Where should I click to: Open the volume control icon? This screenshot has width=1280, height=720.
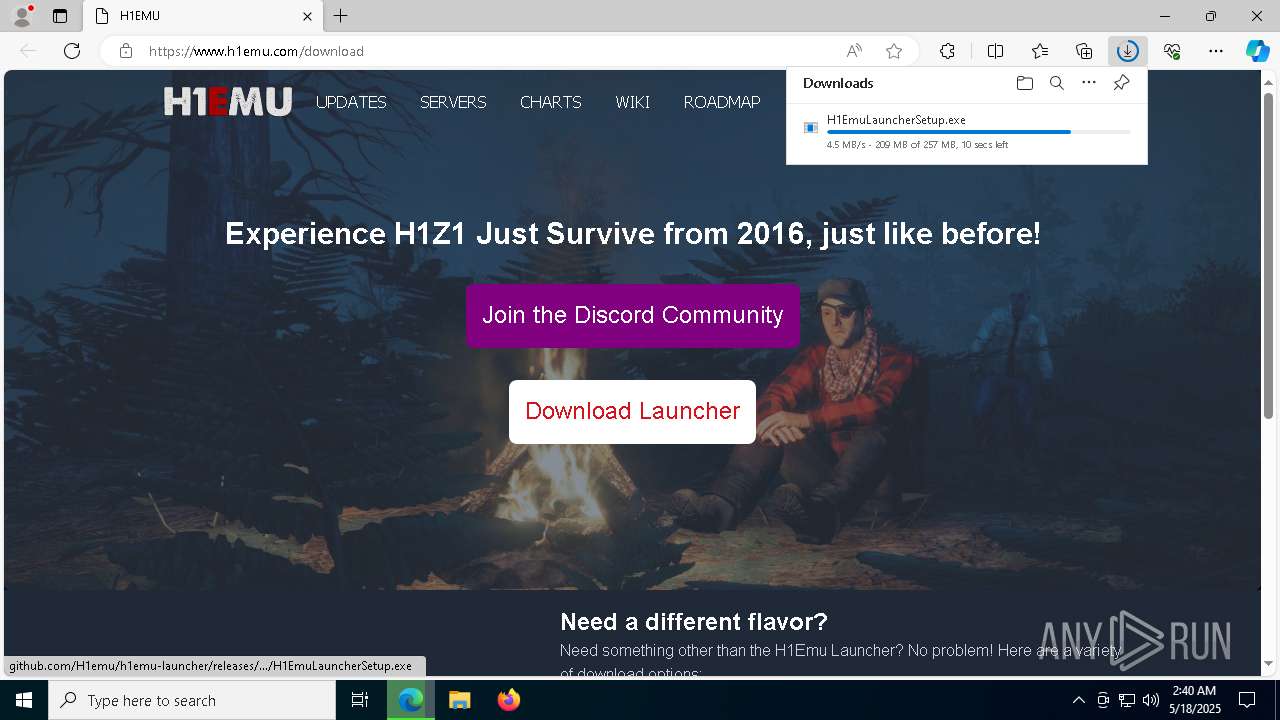coord(1151,700)
